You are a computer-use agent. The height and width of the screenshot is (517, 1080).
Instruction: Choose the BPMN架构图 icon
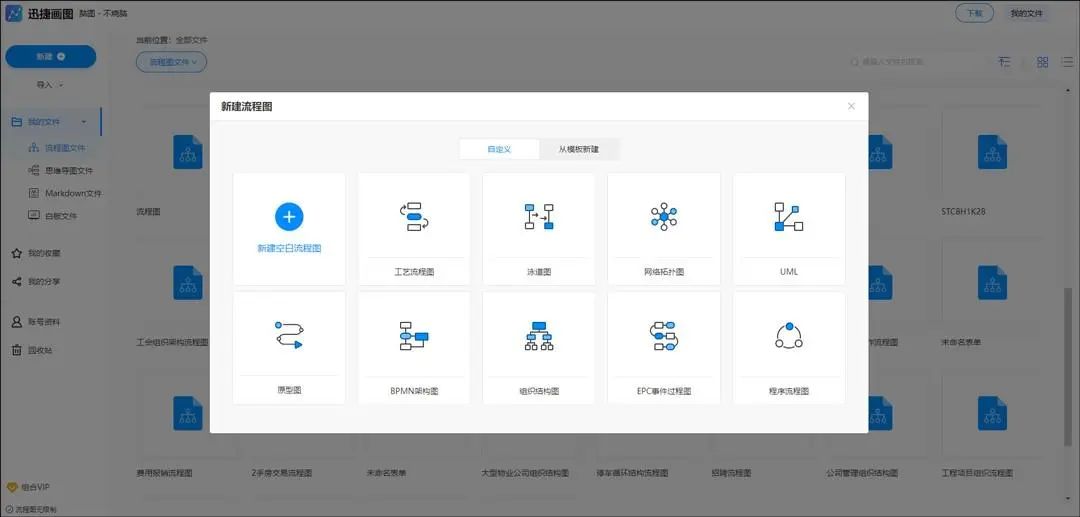click(414, 335)
